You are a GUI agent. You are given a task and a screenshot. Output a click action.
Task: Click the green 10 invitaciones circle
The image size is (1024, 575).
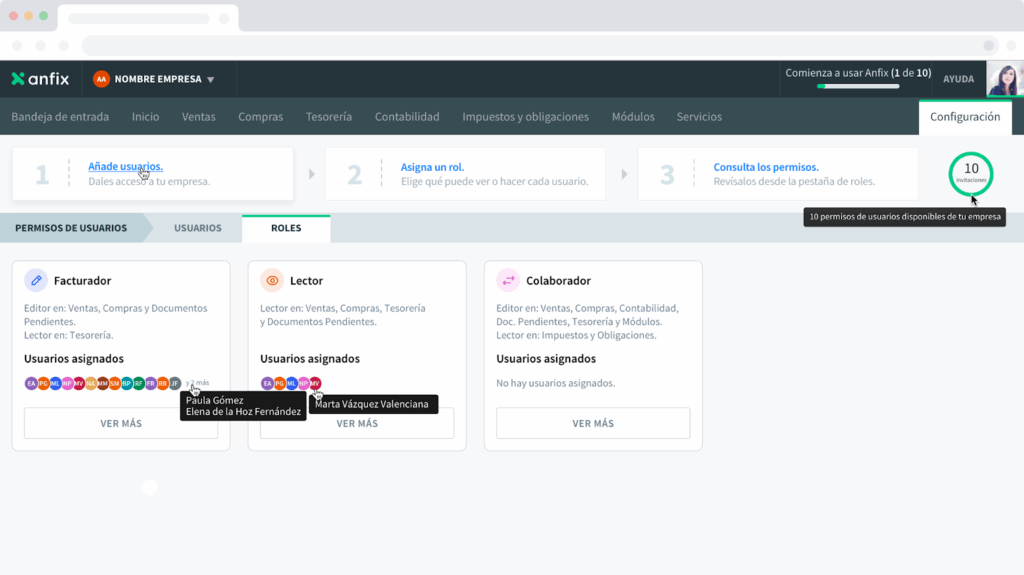(970, 173)
